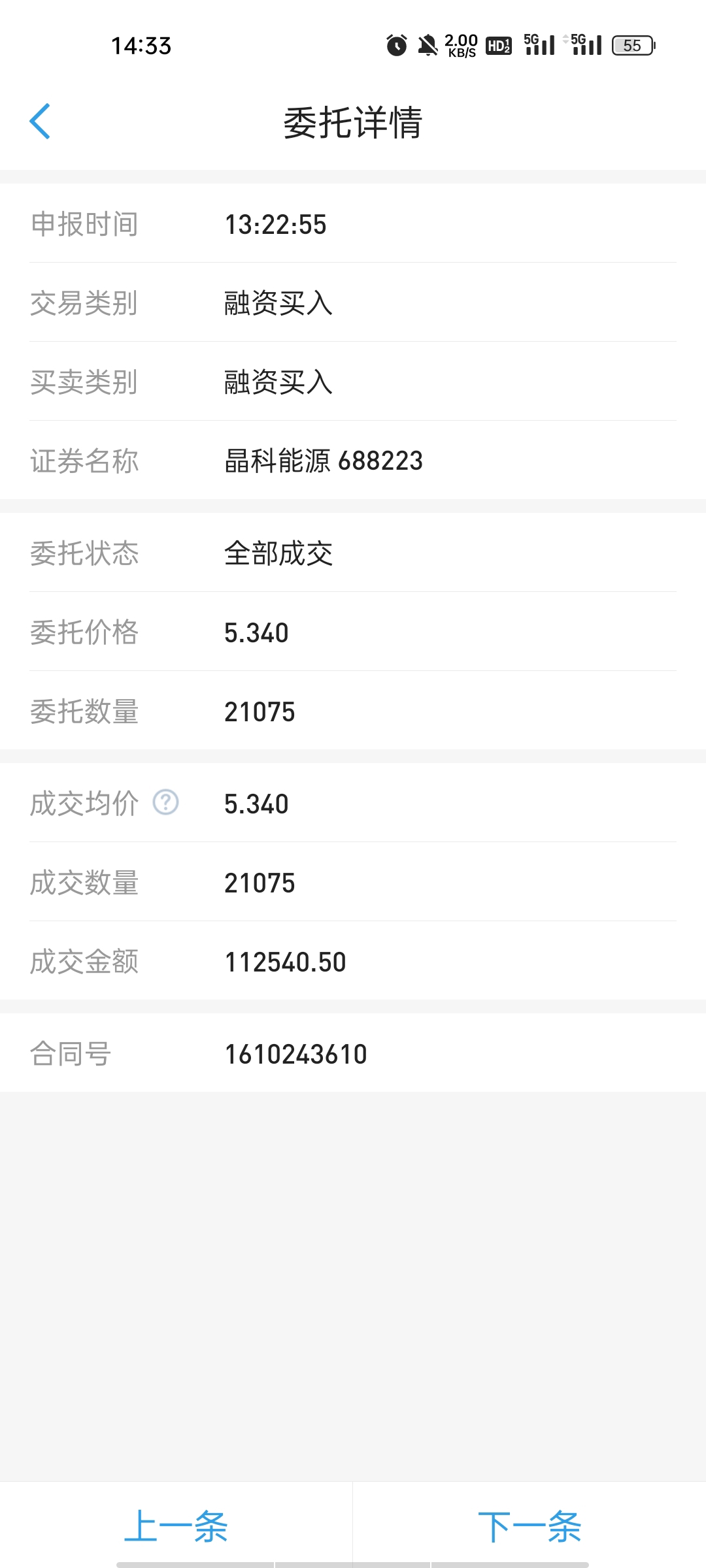Screen dimensions: 706x1568
Task: Tap the second 5G signal icon
Action: (584, 44)
